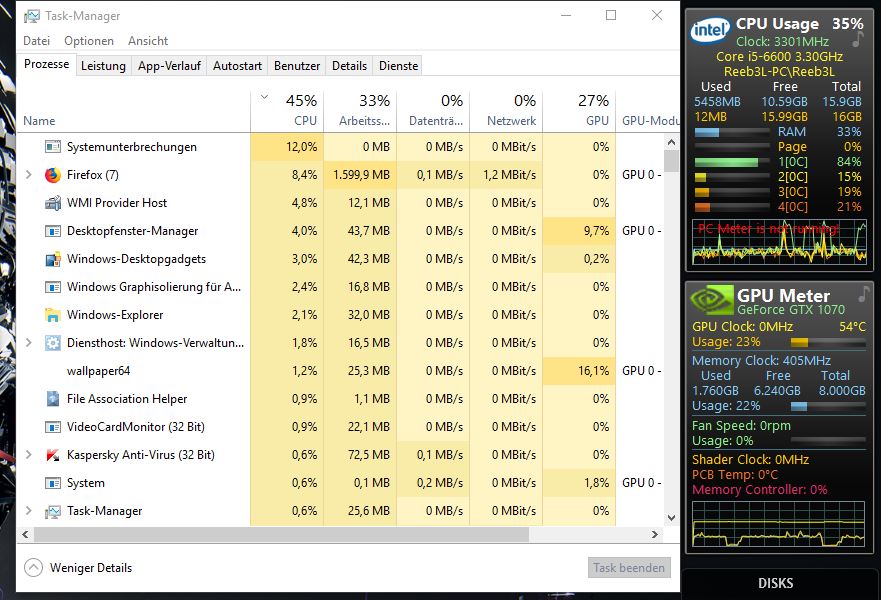Click the Firefox icon in process list
This screenshot has height=600, width=881.
tap(53, 175)
